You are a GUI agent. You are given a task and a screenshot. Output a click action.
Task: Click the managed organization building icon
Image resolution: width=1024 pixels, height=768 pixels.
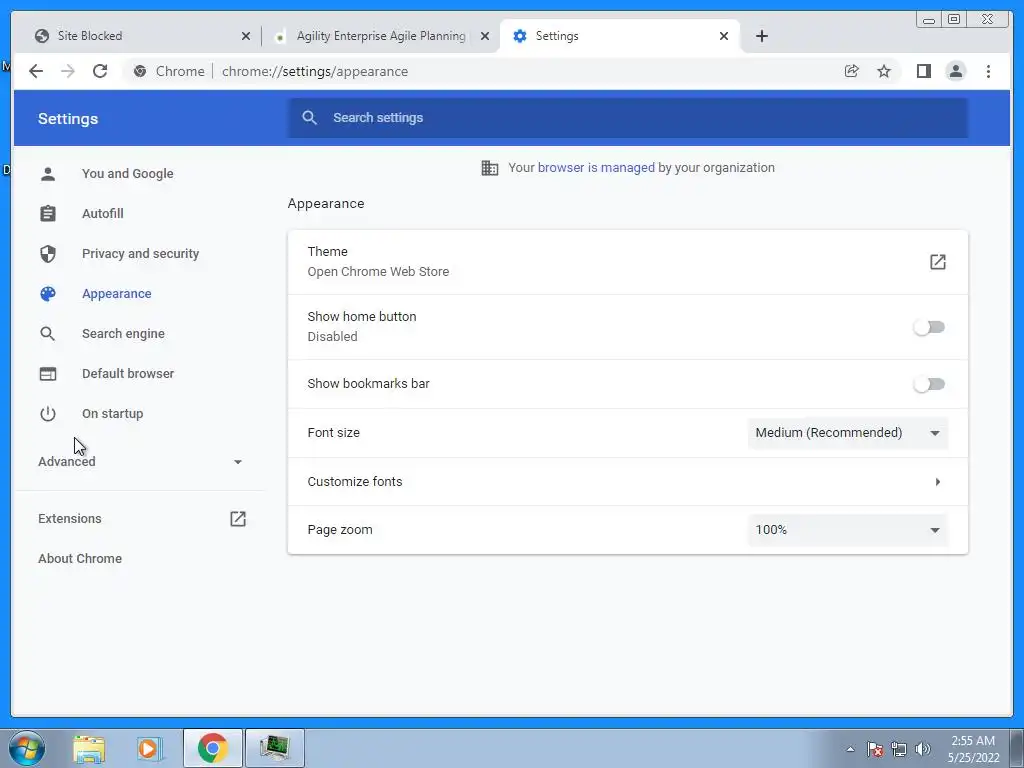(x=490, y=168)
